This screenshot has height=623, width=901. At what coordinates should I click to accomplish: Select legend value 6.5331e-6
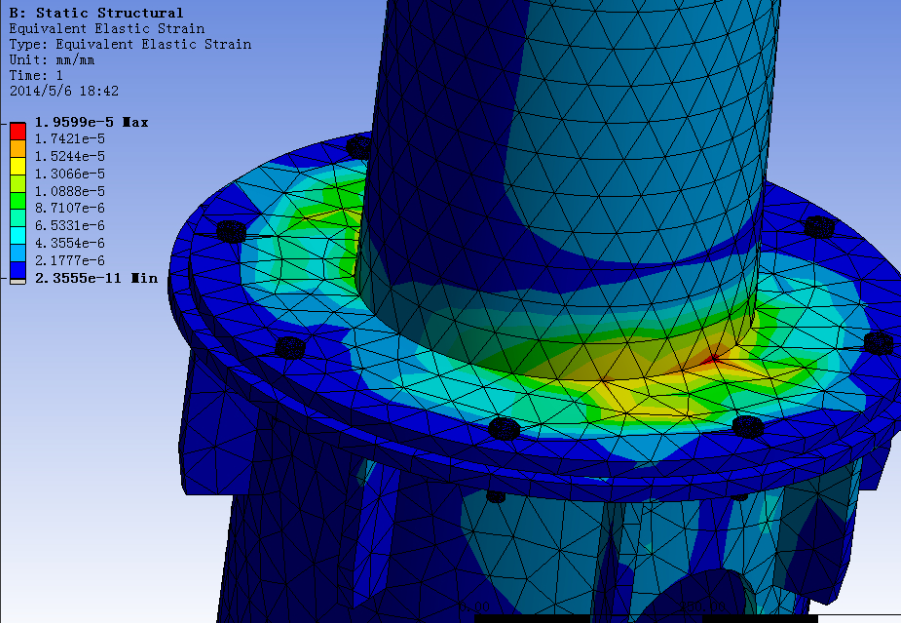70,225
